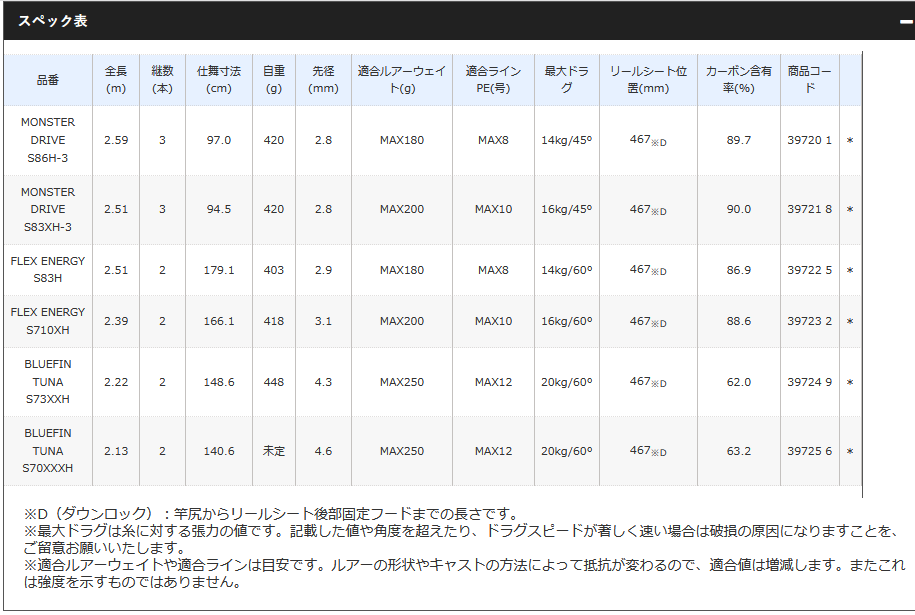Screen dimensions: 915x615
Task: Click the BLUEFIN TUNA S73XXH model name
Action: pyautogui.click(x=48, y=382)
